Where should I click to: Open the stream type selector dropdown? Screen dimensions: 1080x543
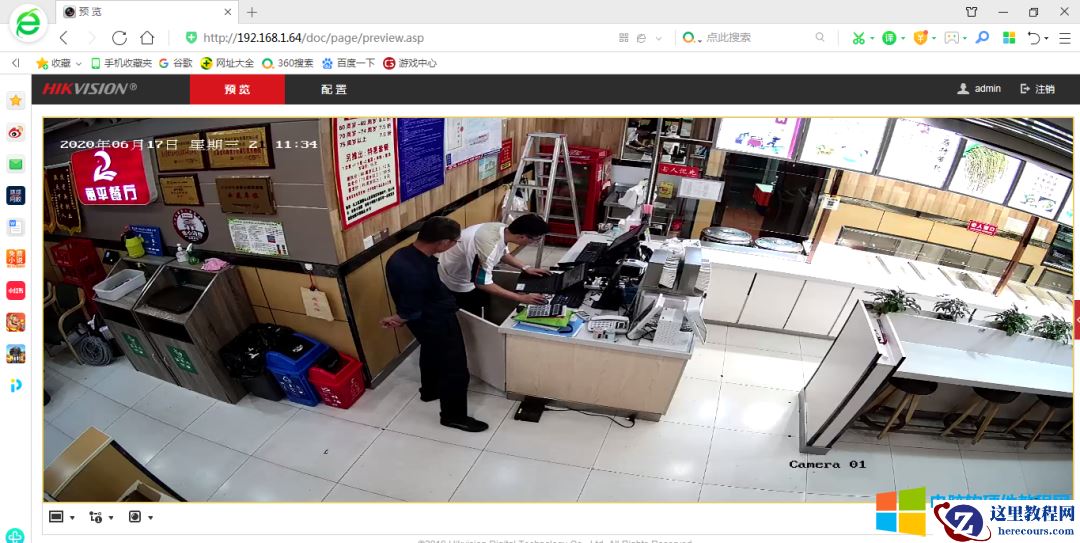point(101,517)
